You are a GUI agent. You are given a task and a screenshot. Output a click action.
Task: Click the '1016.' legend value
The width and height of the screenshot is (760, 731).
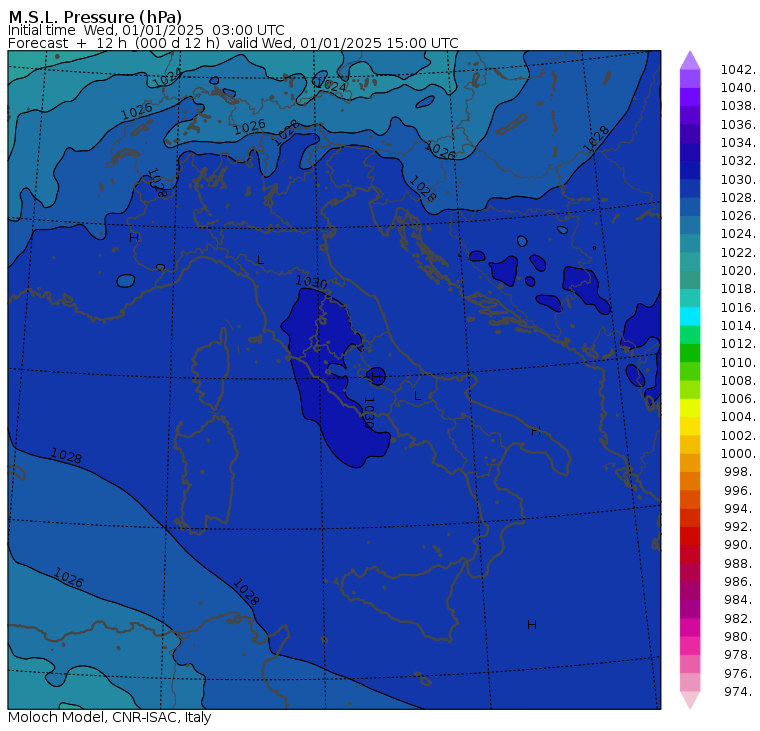point(738,307)
